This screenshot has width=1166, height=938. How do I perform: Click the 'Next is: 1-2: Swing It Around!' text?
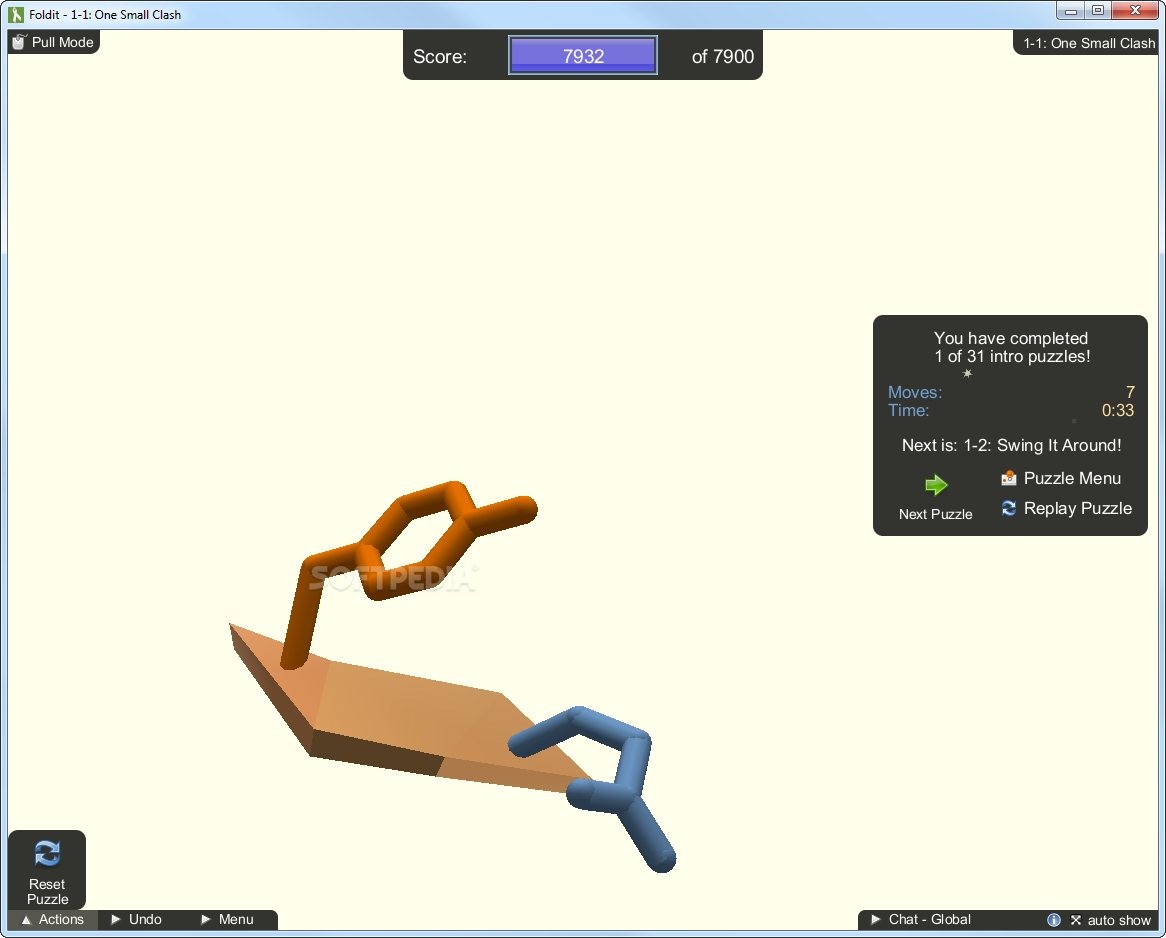tap(1011, 446)
